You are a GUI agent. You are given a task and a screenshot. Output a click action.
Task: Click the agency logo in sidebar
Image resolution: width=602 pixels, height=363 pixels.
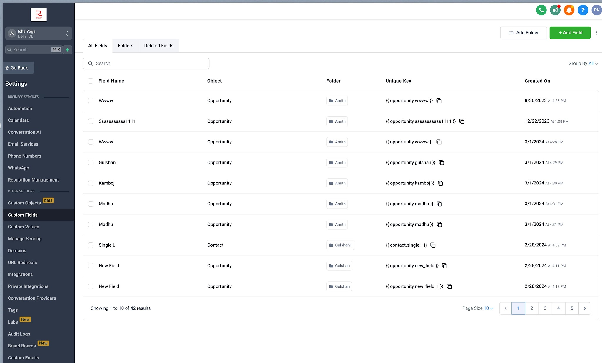39,15
